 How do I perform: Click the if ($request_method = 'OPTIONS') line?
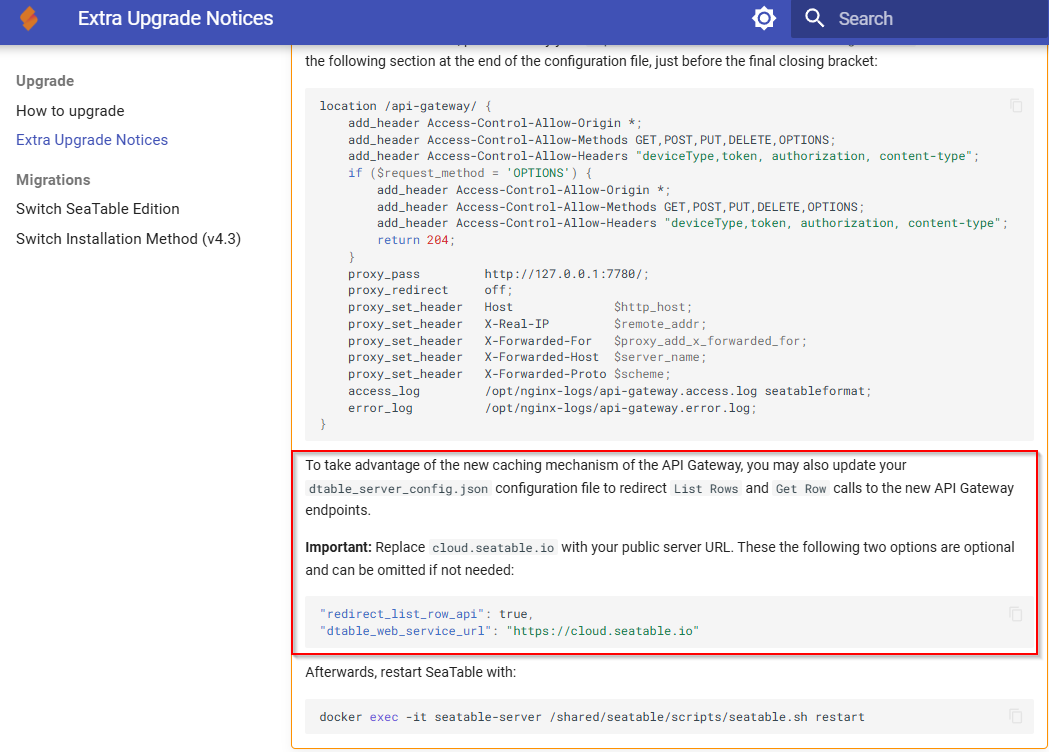tap(470, 173)
